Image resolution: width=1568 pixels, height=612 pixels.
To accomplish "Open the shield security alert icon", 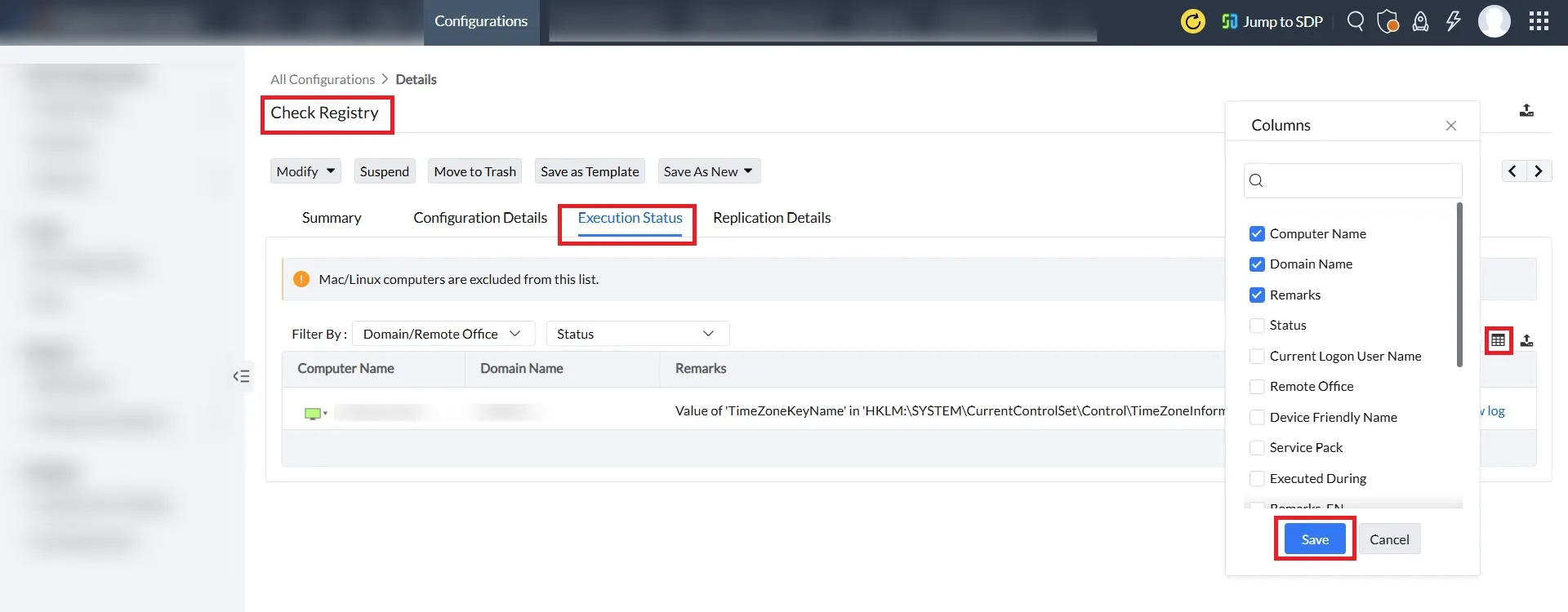I will click(1388, 21).
